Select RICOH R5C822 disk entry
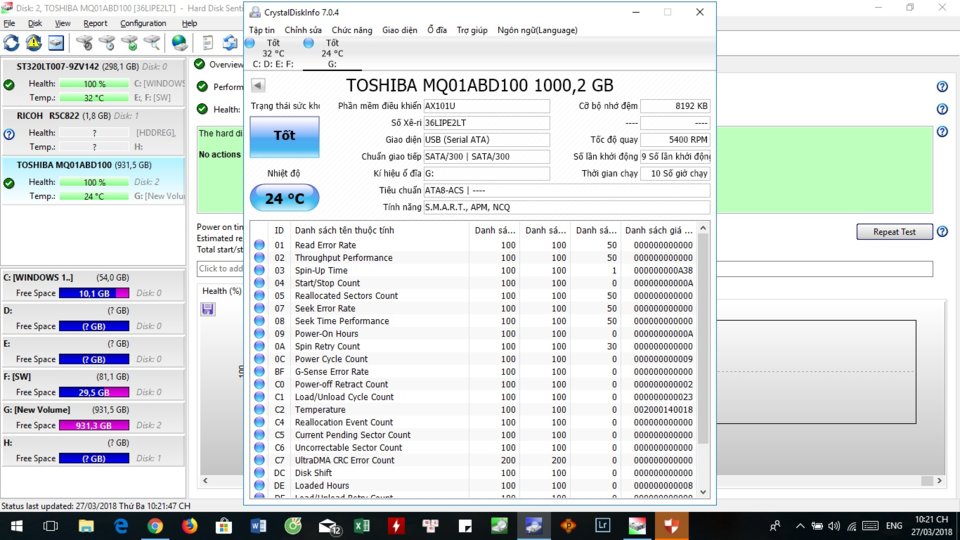Screen dimensions: 960x540 coord(93,131)
